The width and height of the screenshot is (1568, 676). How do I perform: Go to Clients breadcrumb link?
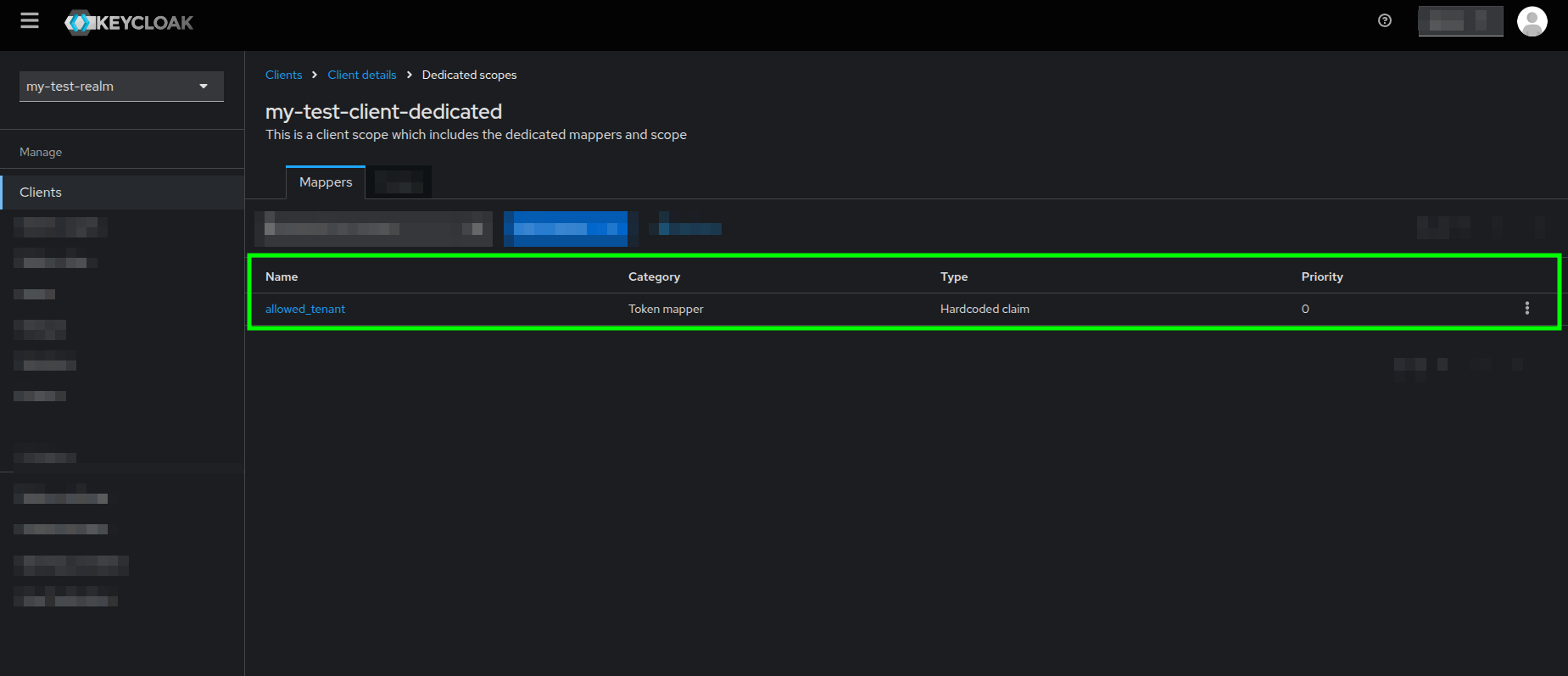[283, 75]
